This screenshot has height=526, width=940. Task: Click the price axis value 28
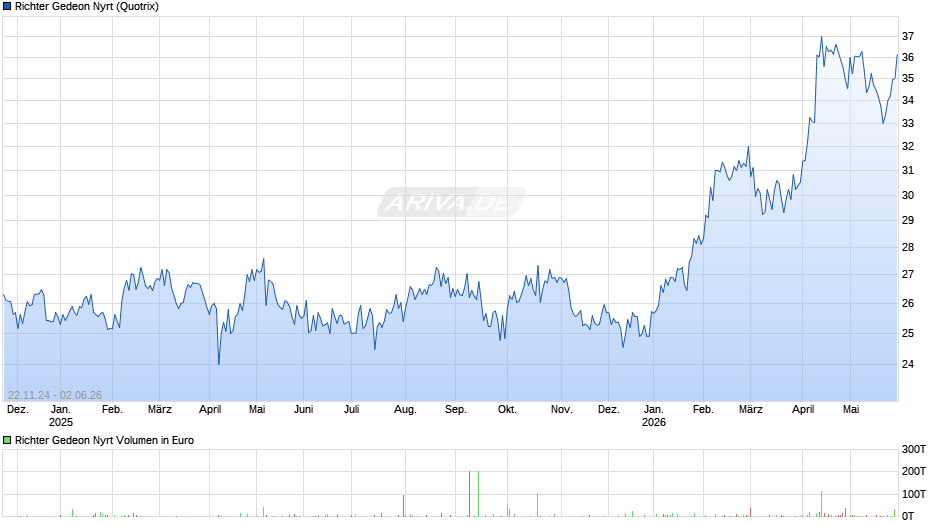point(908,247)
